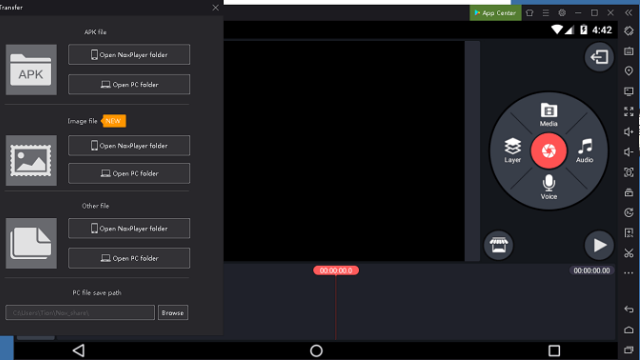The image size is (640, 360).
Task: Tap Android home circle in navigation bar
Action: point(316,350)
